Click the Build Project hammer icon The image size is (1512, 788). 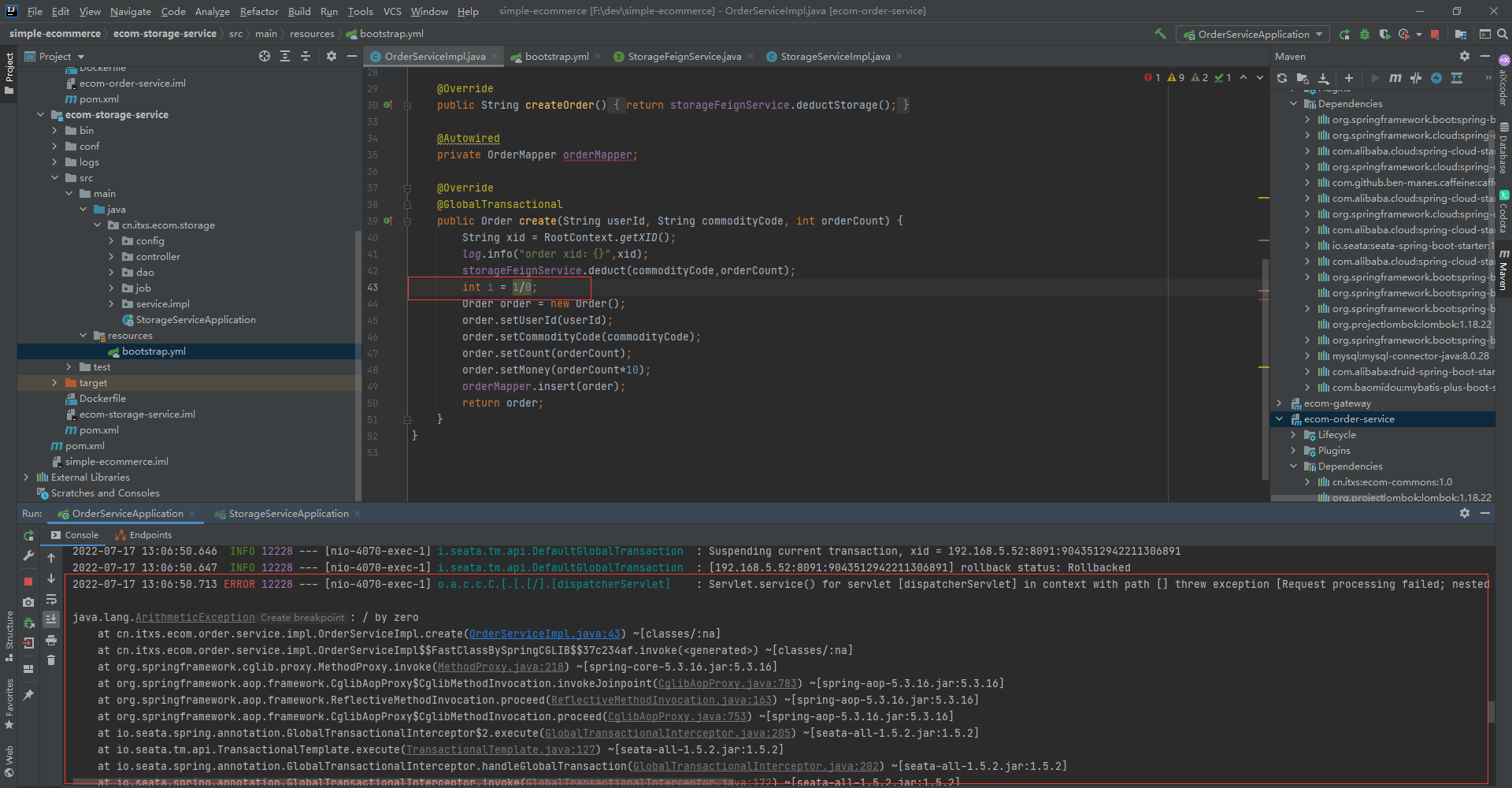(1160, 34)
